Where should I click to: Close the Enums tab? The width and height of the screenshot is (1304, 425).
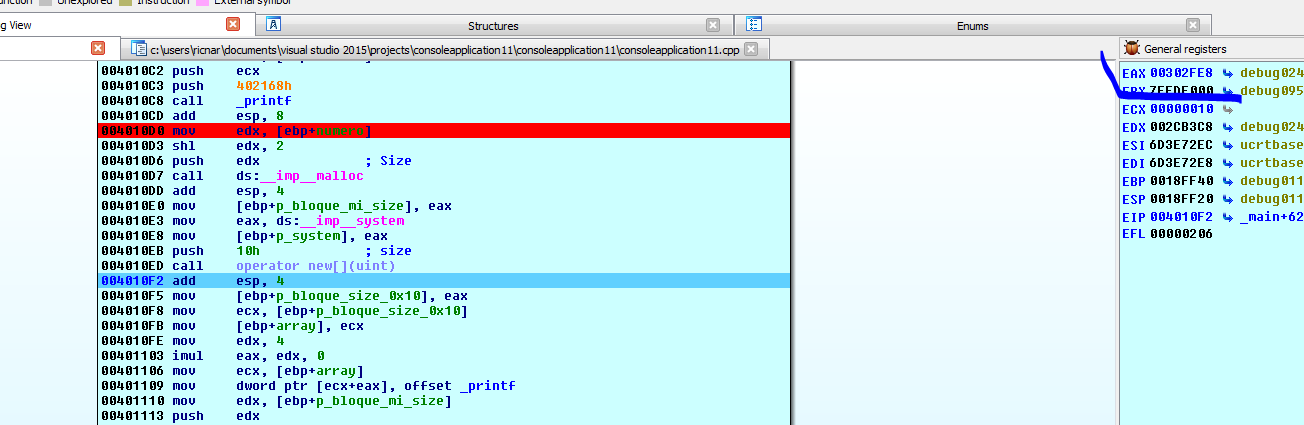tap(1192, 25)
